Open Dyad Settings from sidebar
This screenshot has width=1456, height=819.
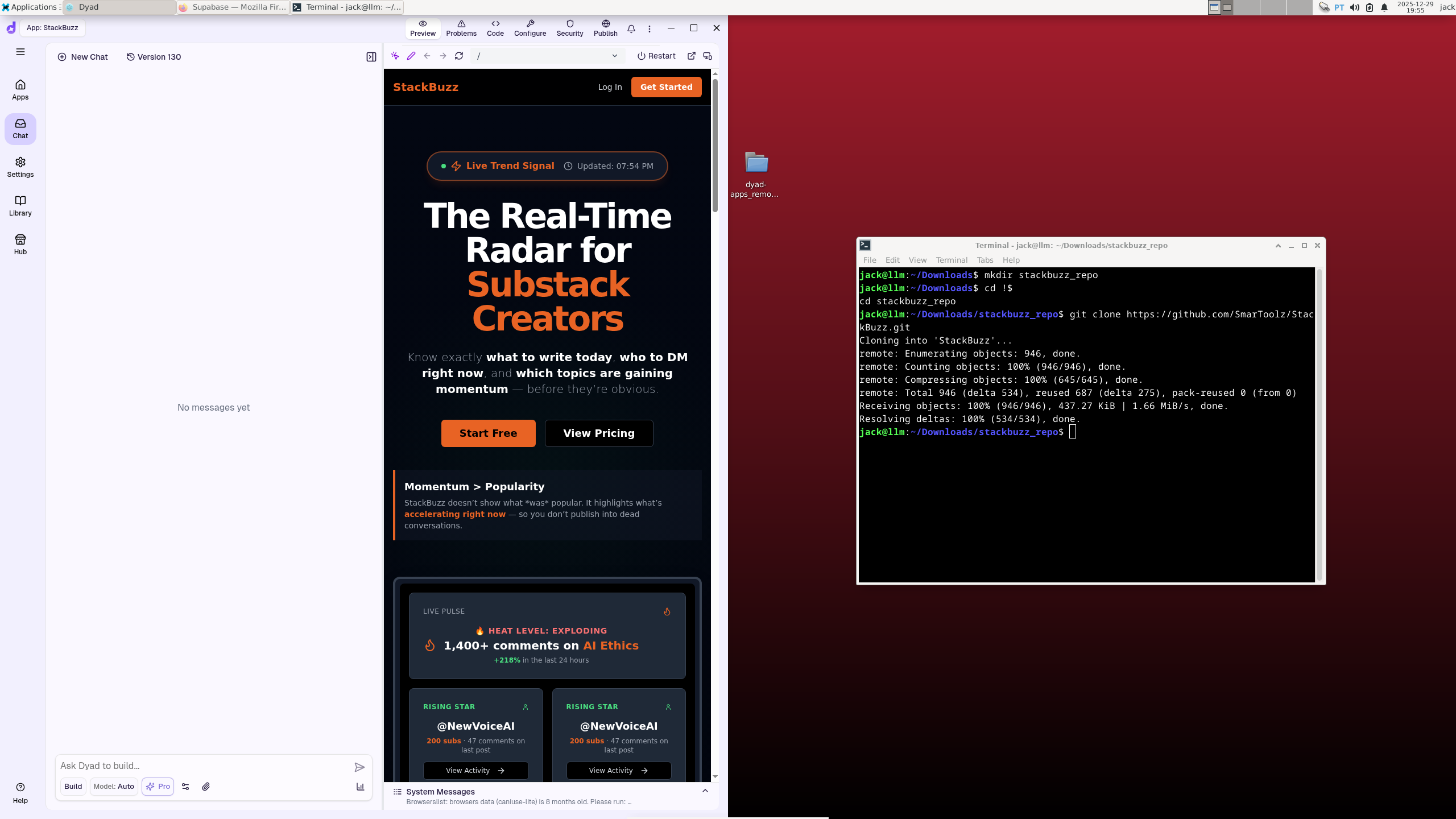[x=20, y=167]
